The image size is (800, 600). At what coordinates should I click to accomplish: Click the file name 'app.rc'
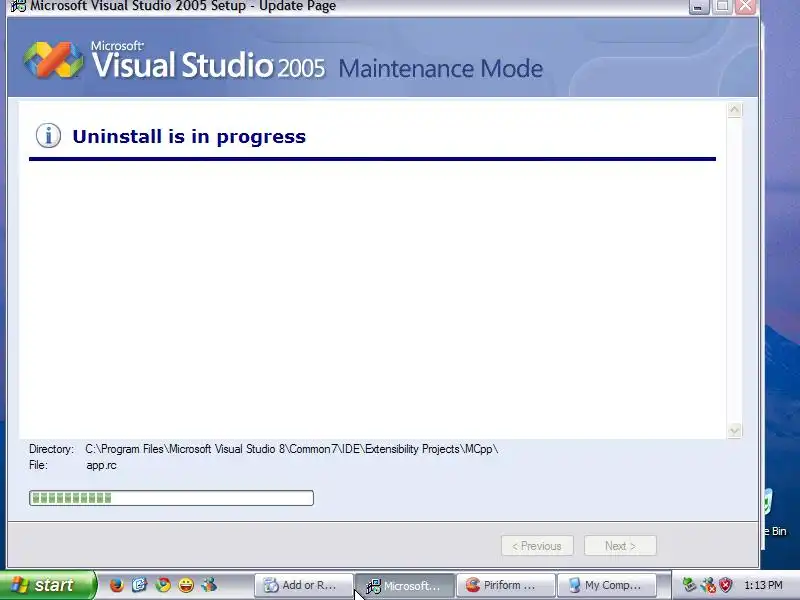point(102,465)
